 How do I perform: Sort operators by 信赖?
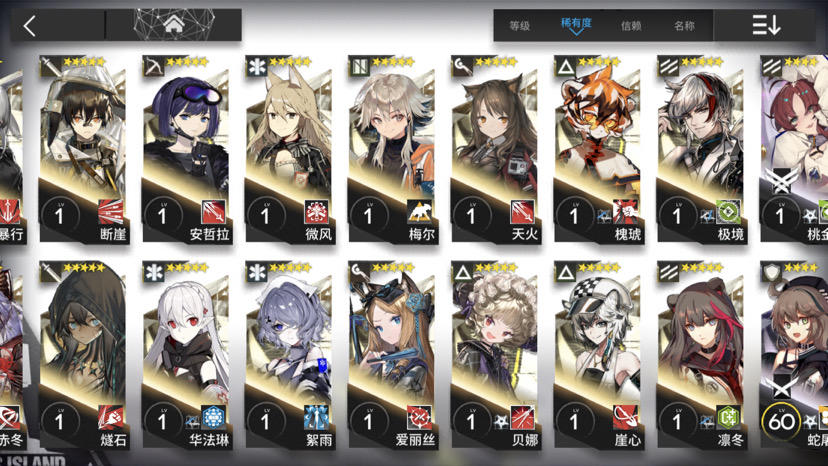point(631,25)
